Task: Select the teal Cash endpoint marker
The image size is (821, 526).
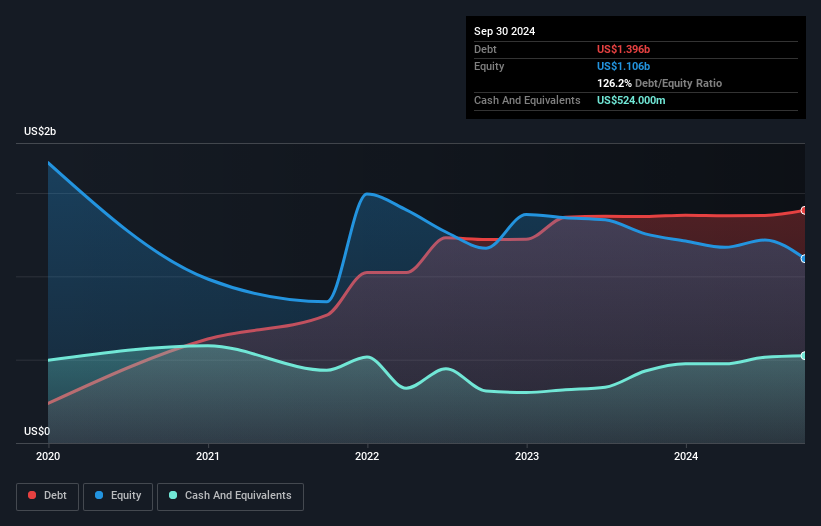Action: 804,356
